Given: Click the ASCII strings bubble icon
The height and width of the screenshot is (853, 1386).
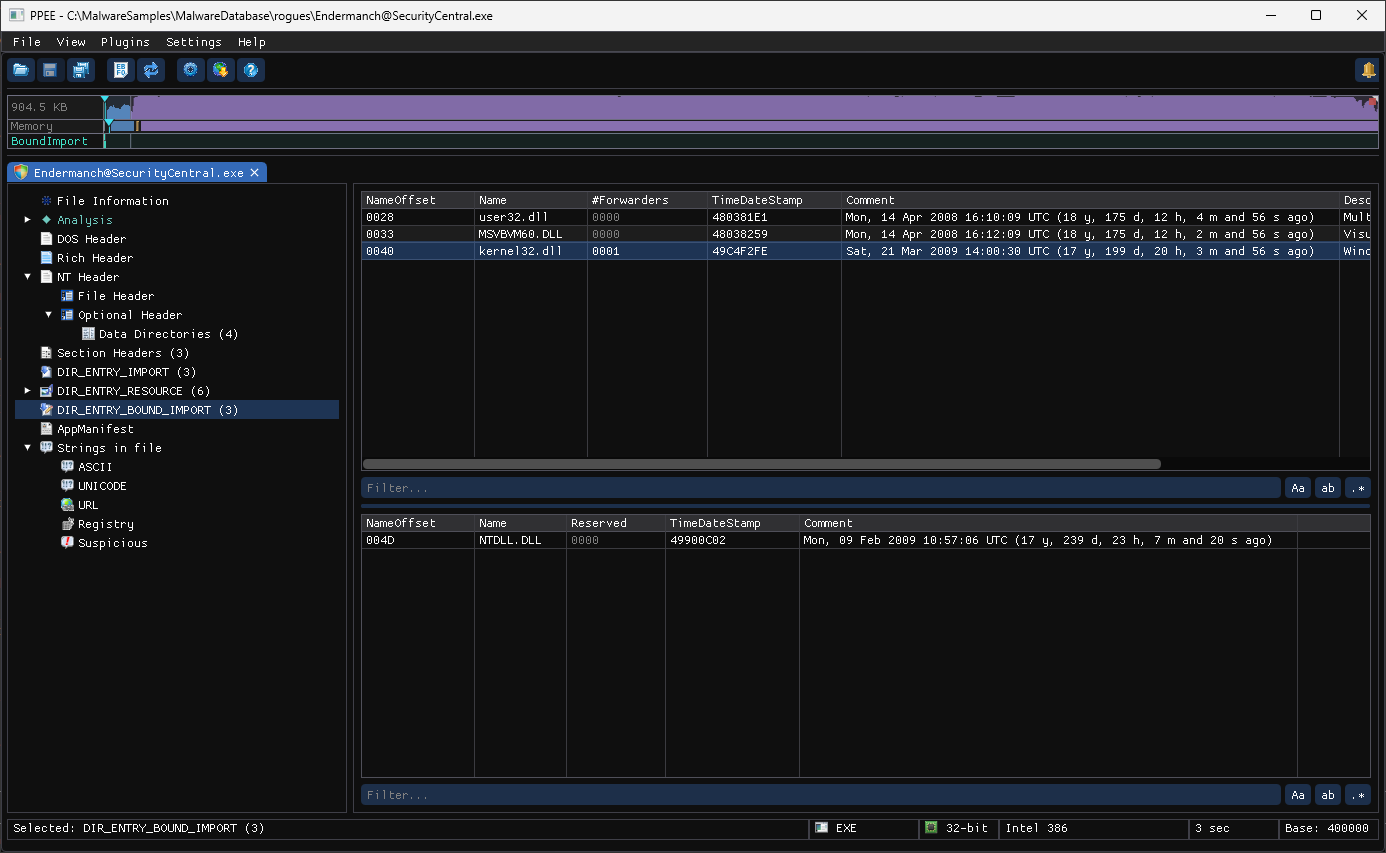Looking at the screenshot, I should (x=67, y=467).
